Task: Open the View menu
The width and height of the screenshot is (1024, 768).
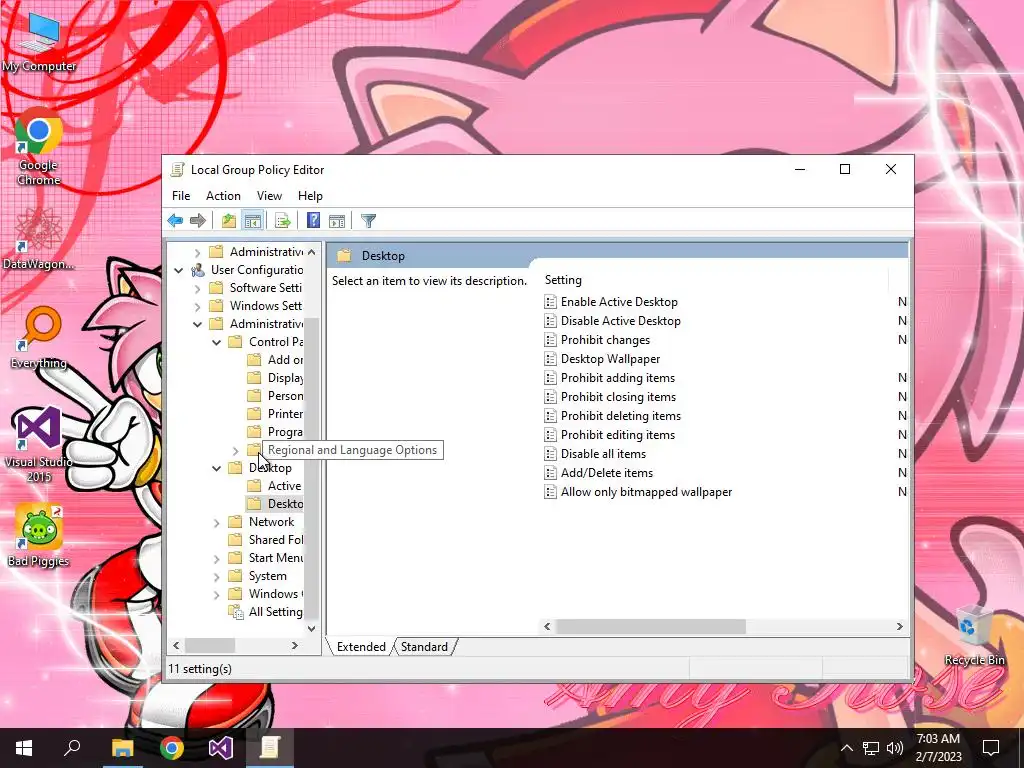Action: [x=269, y=196]
